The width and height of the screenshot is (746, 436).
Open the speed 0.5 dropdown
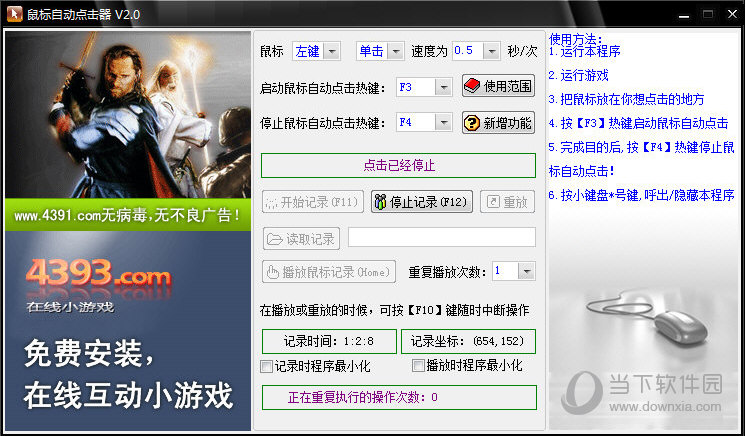(x=493, y=51)
